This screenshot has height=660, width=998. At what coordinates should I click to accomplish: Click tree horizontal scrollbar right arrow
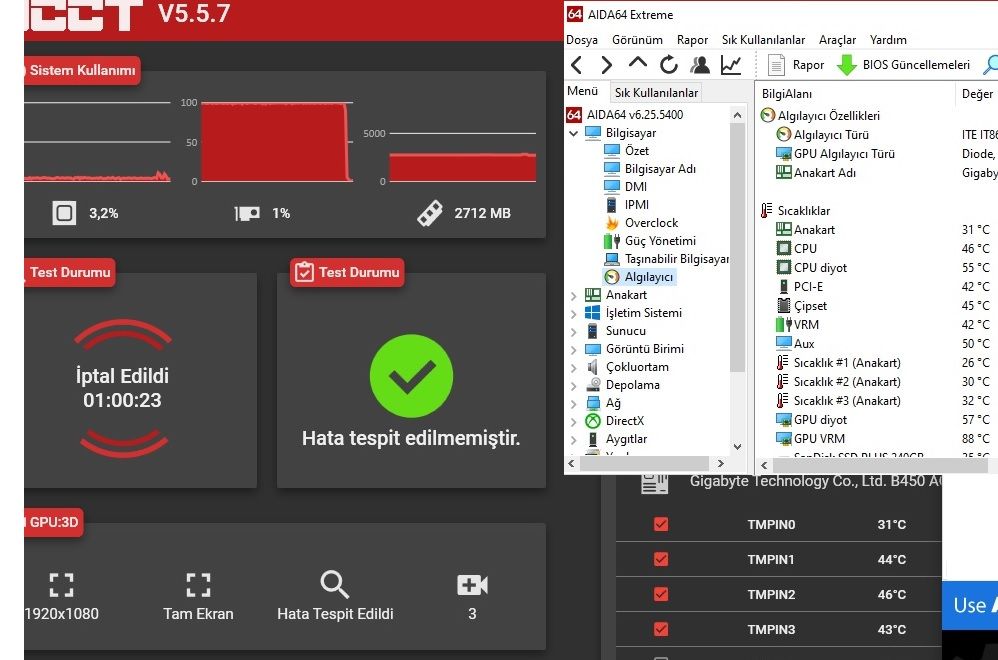click(720, 463)
